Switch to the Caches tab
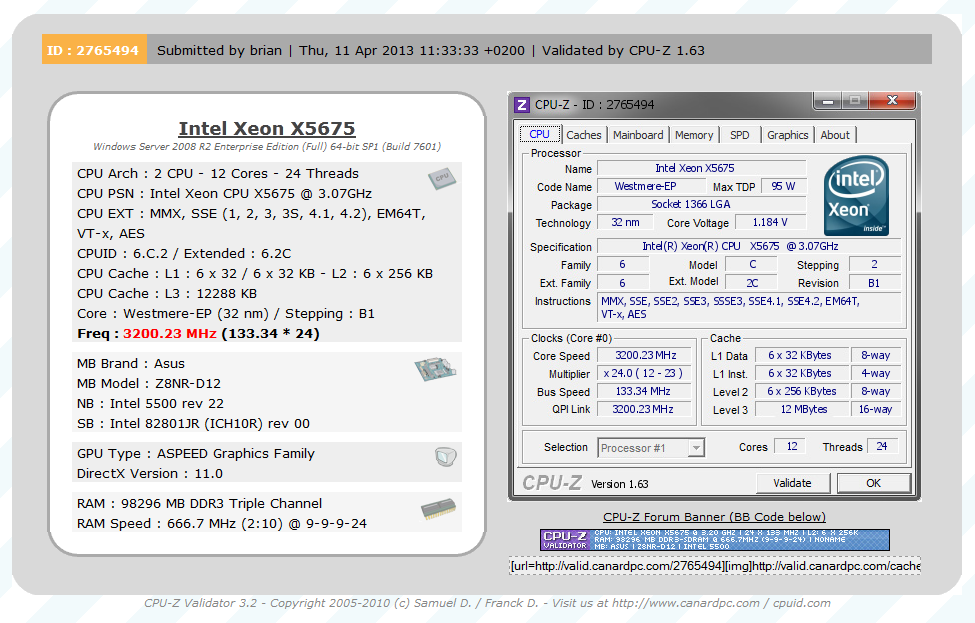Image resolution: width=975 pixels, height=623 pixels. [583, 135]
